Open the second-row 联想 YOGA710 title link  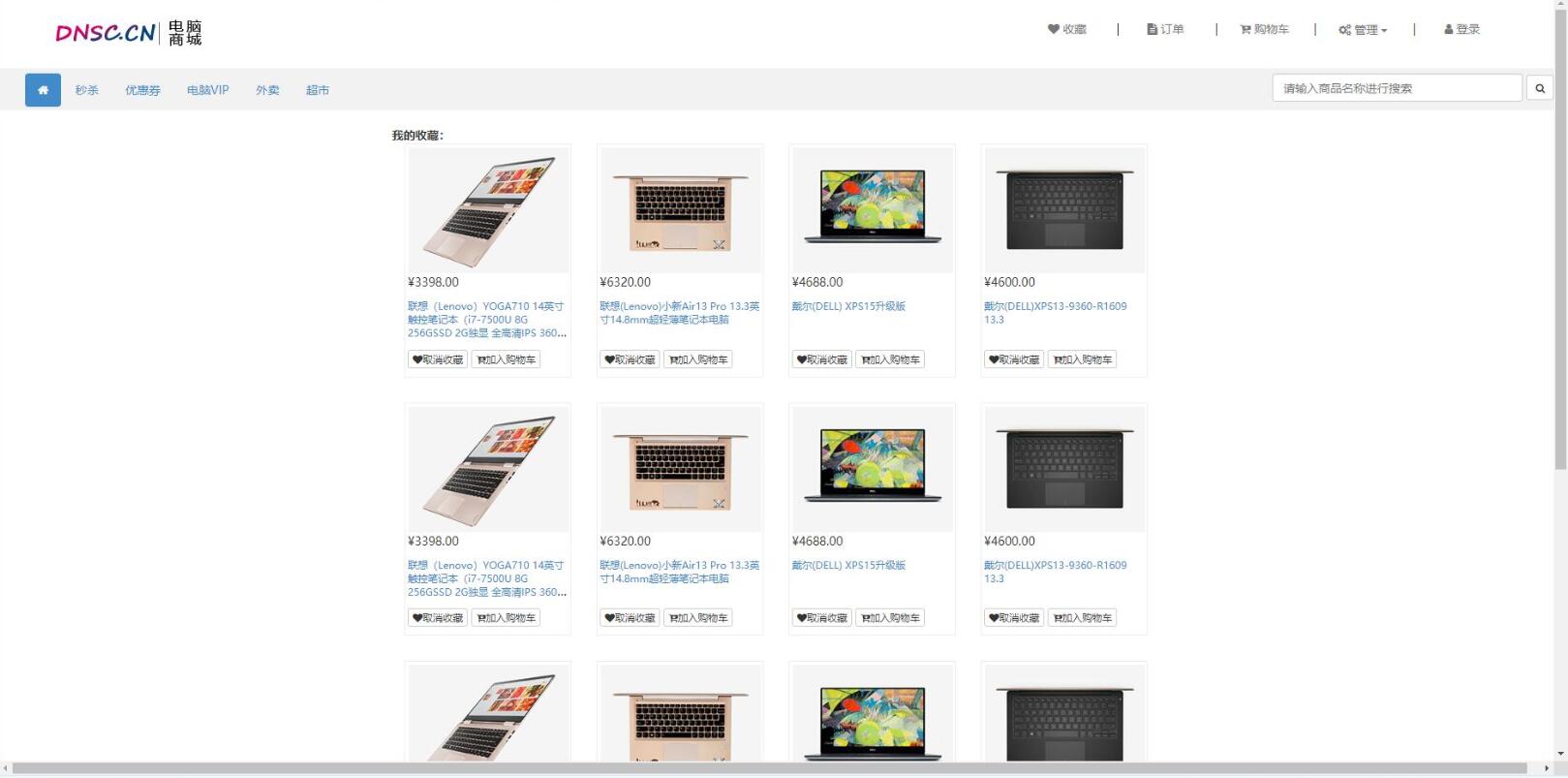487,578
